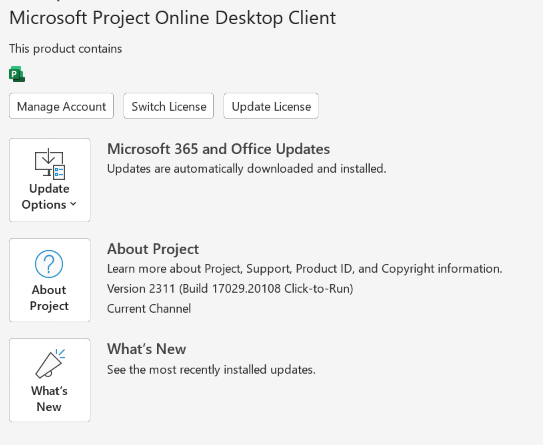Click the Microsoft Project Online Desktop Client title
This screenshot has height=445, width=543.
click(172, 18)
